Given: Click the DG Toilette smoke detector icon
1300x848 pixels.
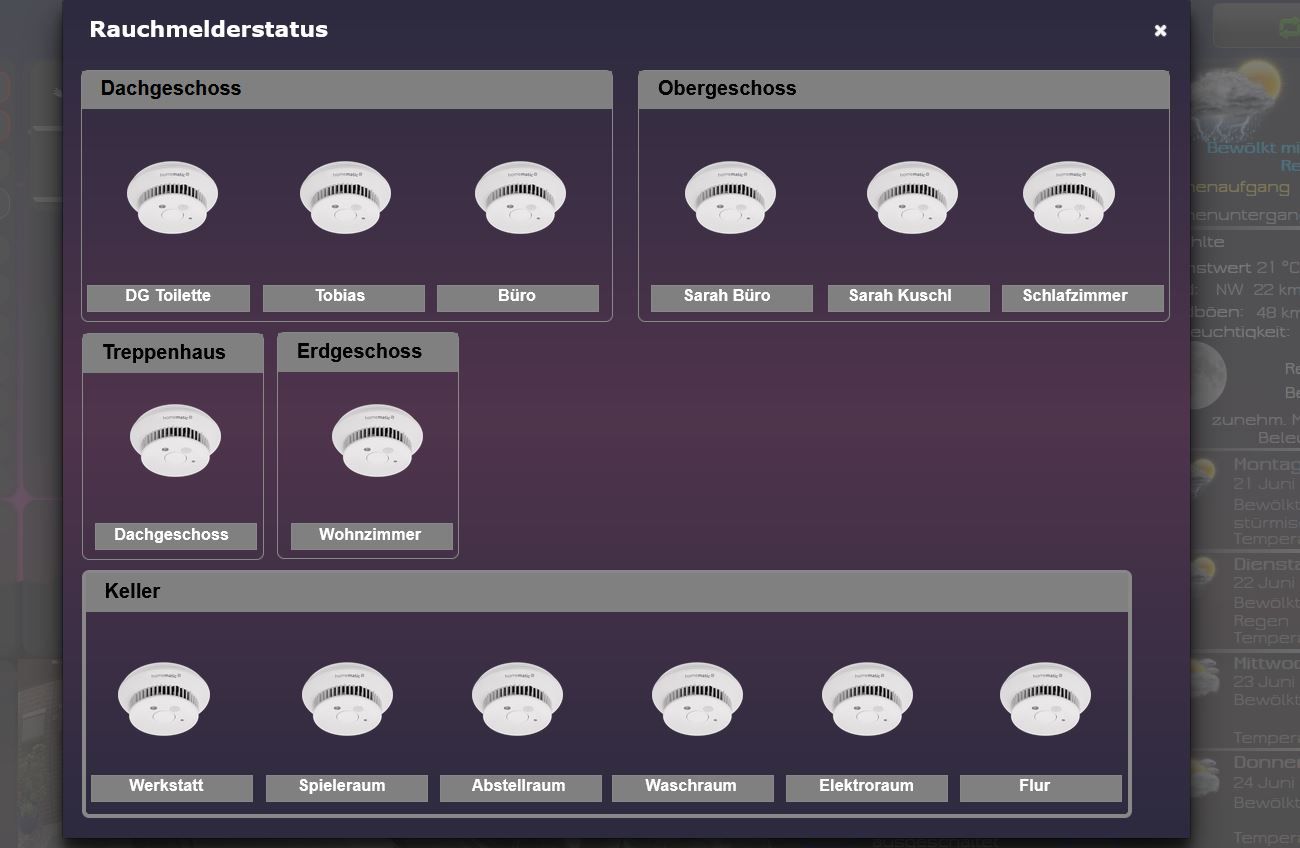Looking at the screenshot, I should (172, 197).
